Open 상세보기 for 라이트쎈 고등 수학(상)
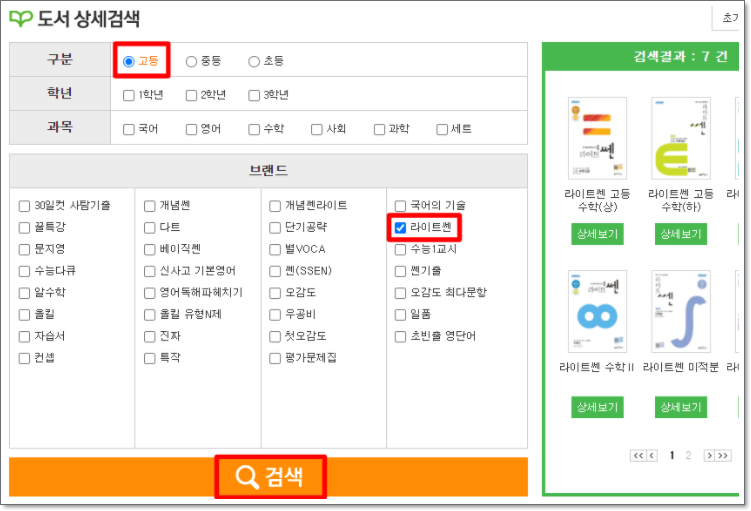The width and height of the screenshot is (751, 511). point(597,234)
